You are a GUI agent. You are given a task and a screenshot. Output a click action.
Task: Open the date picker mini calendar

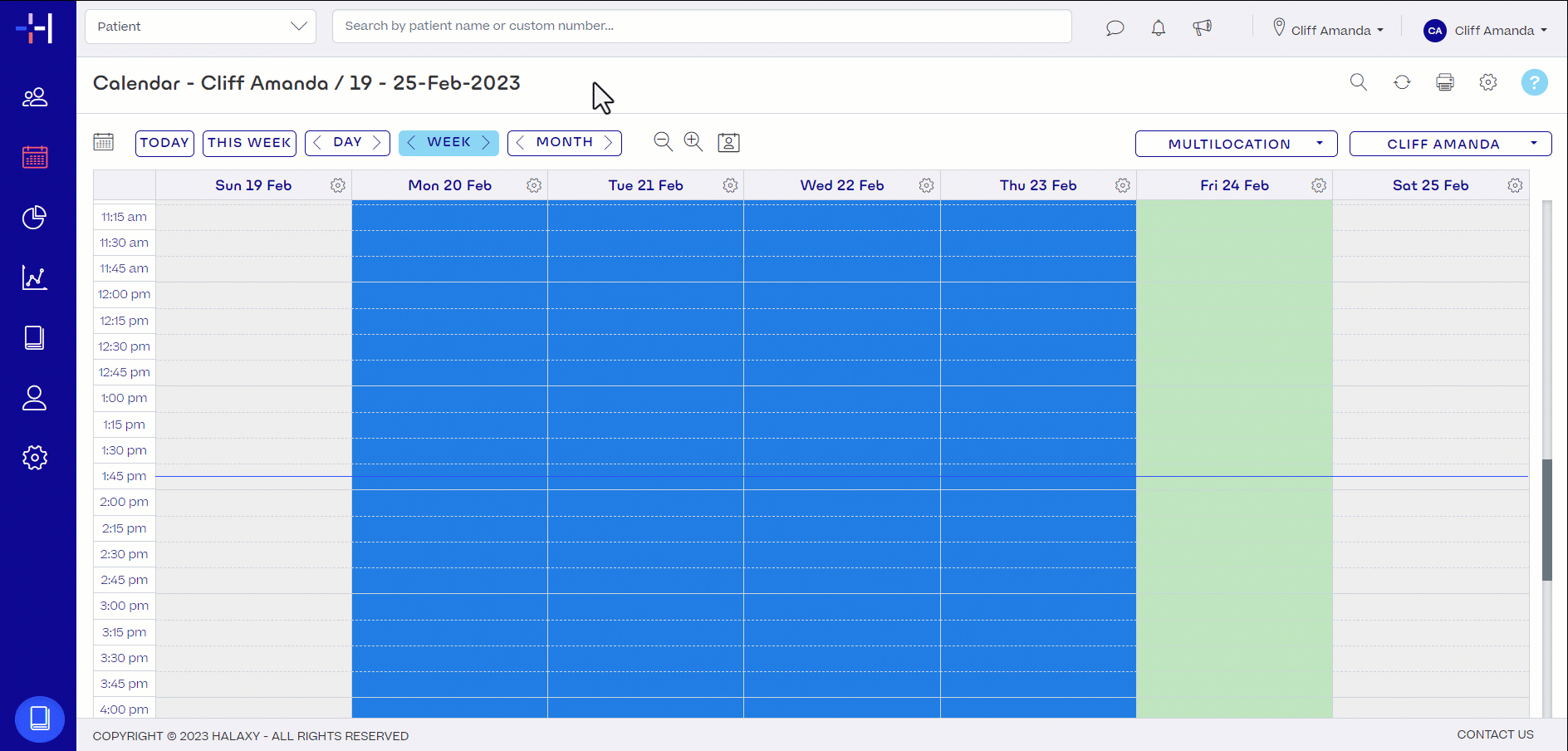coord(104,142)
